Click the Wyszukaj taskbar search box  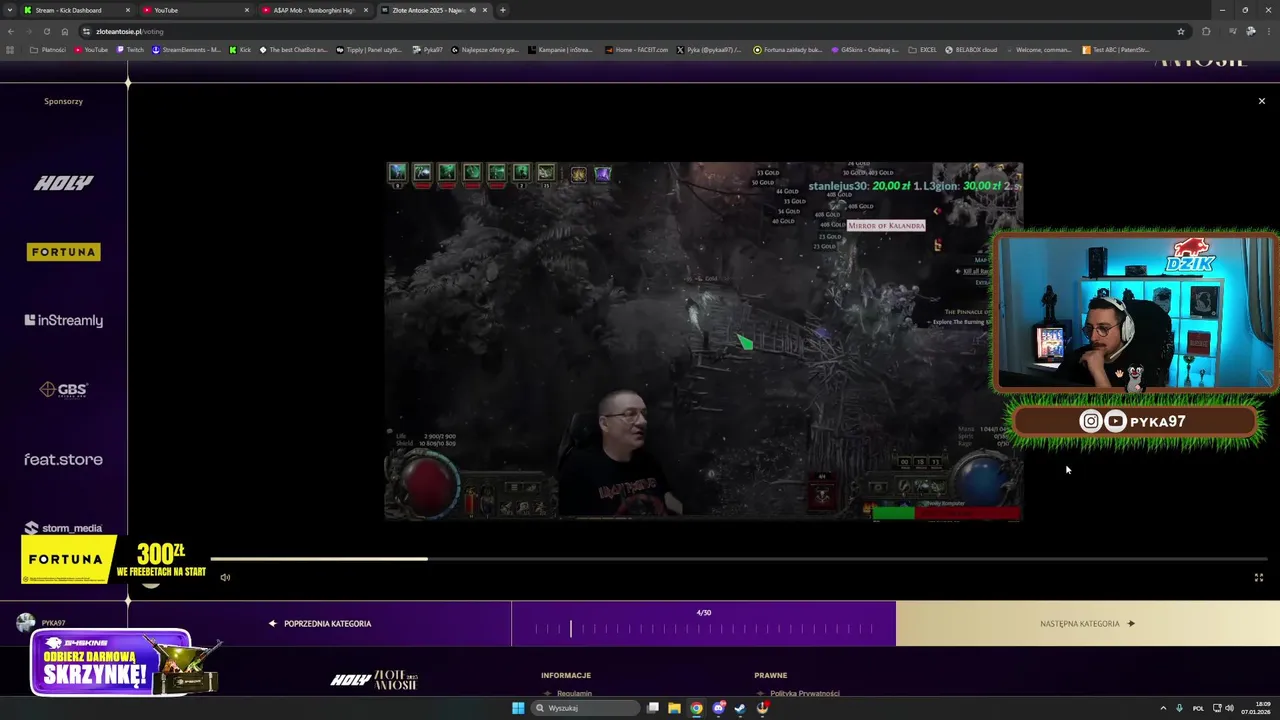pyautogui.click(x=586, y=708)
